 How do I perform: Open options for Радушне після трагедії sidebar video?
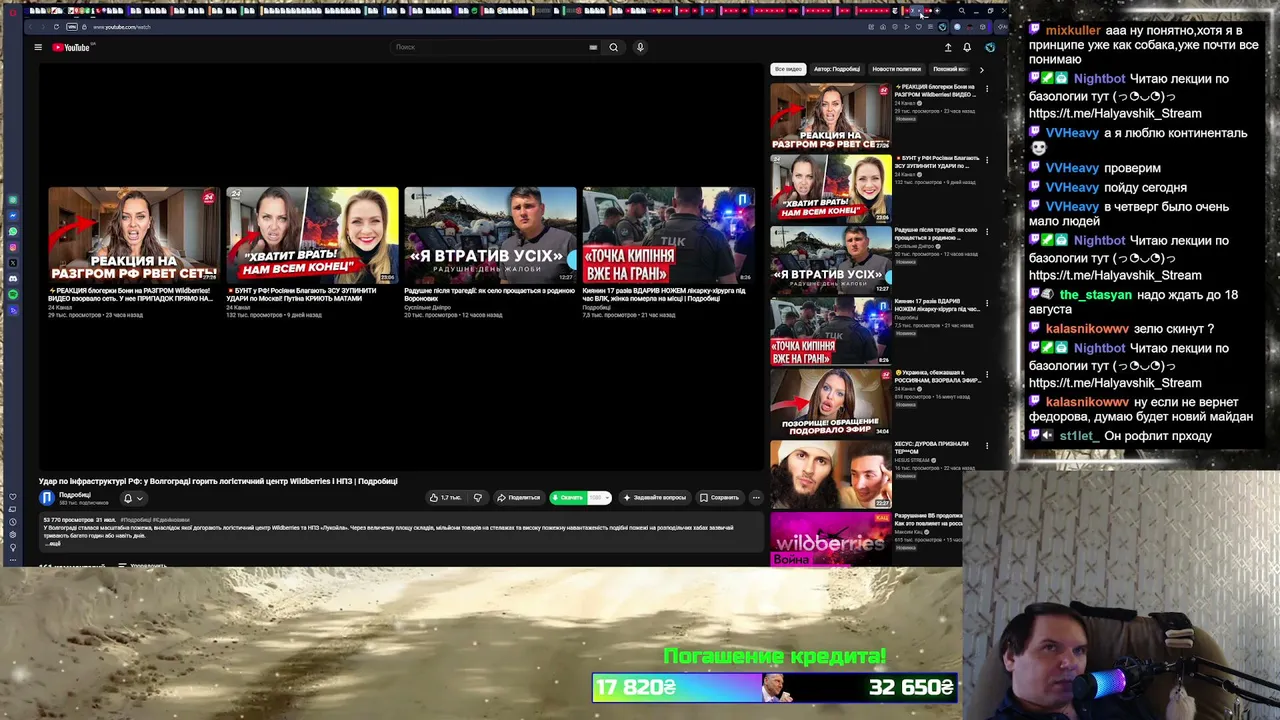987,232
